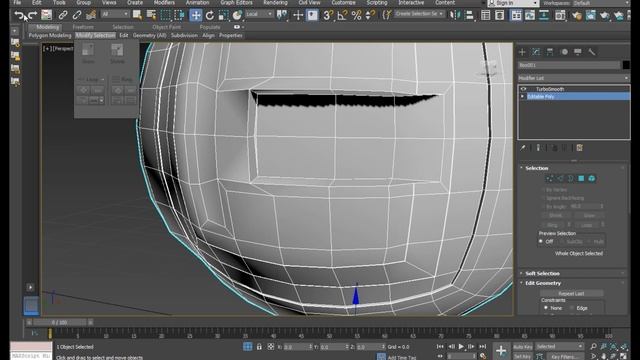Toggle Angle Snap icon
The height and width of the screenshot is (360, 640).
342,16
